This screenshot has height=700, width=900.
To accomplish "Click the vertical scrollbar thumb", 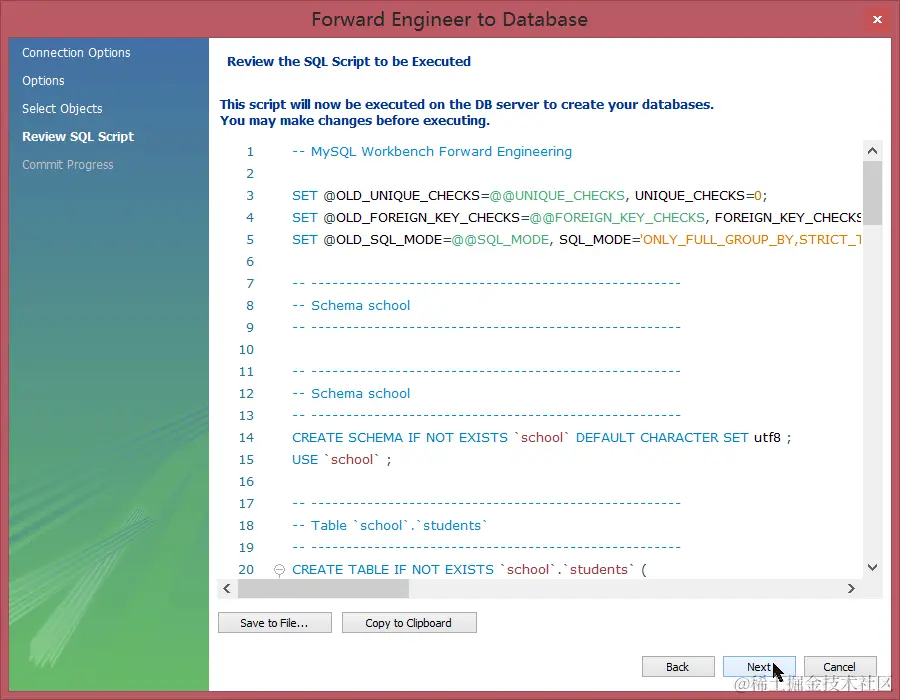I will point(872,193).
